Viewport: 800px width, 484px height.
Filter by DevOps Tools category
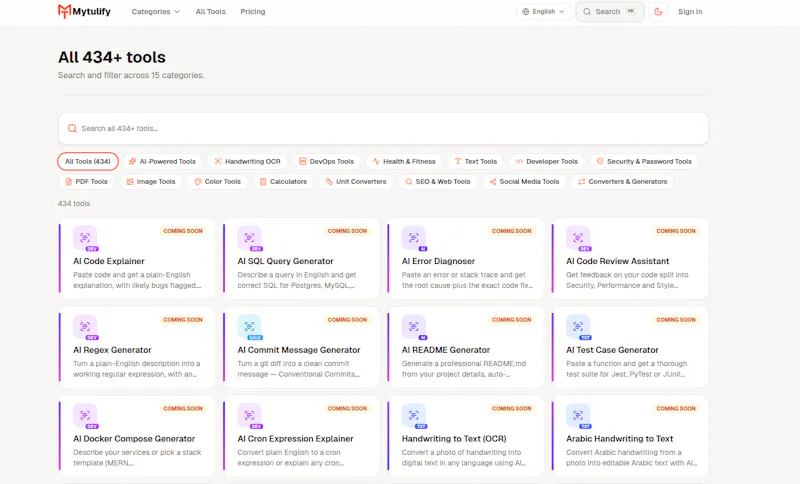point(327,161)
